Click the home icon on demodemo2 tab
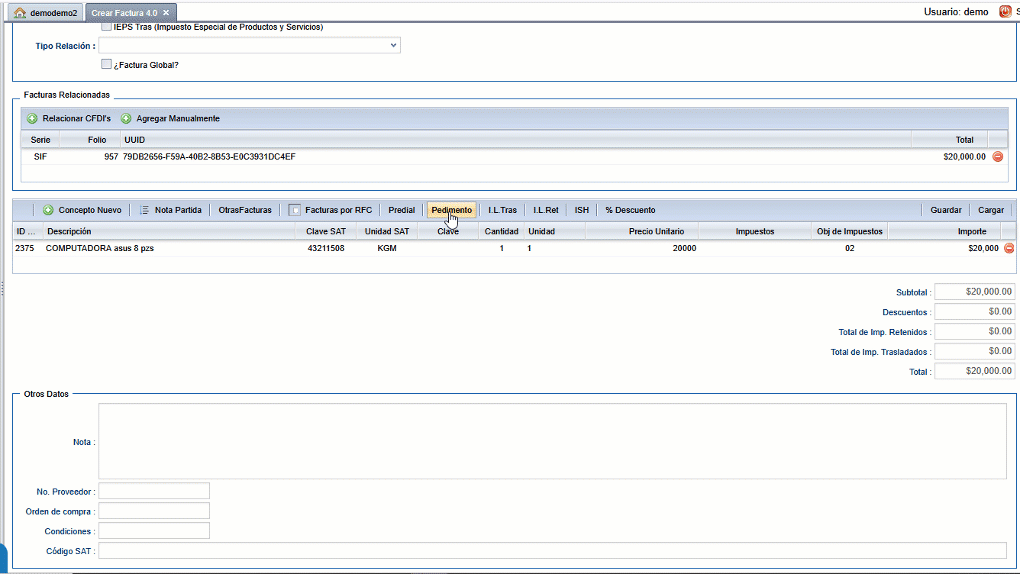The width and height of the screenshot is (1020, 574). (x=20, y=12)
